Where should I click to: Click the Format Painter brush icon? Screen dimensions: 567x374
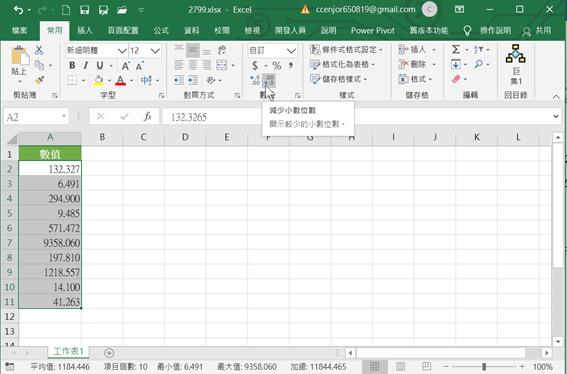[39, 80]
